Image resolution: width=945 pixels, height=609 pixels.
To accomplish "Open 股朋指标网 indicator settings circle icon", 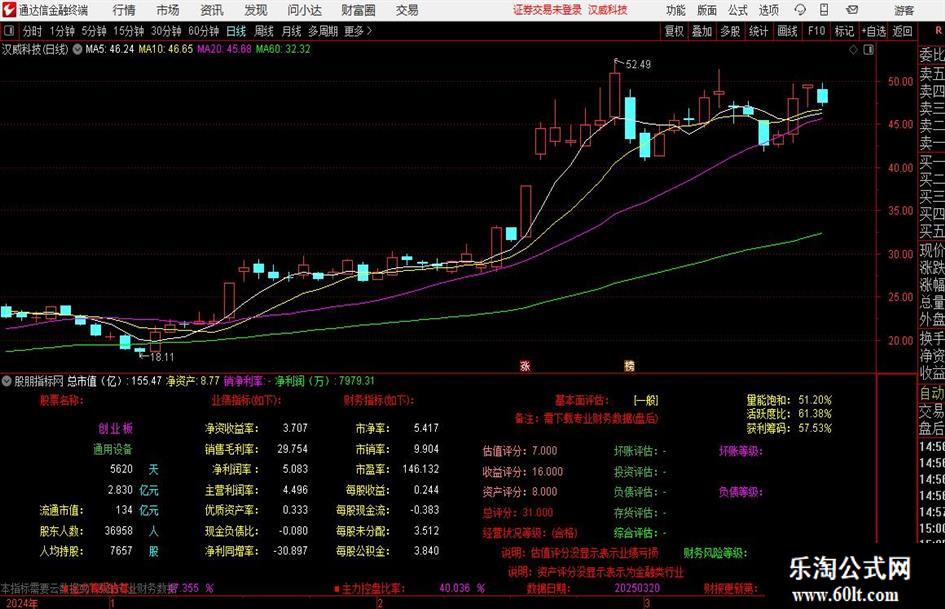I will point(7,381).
